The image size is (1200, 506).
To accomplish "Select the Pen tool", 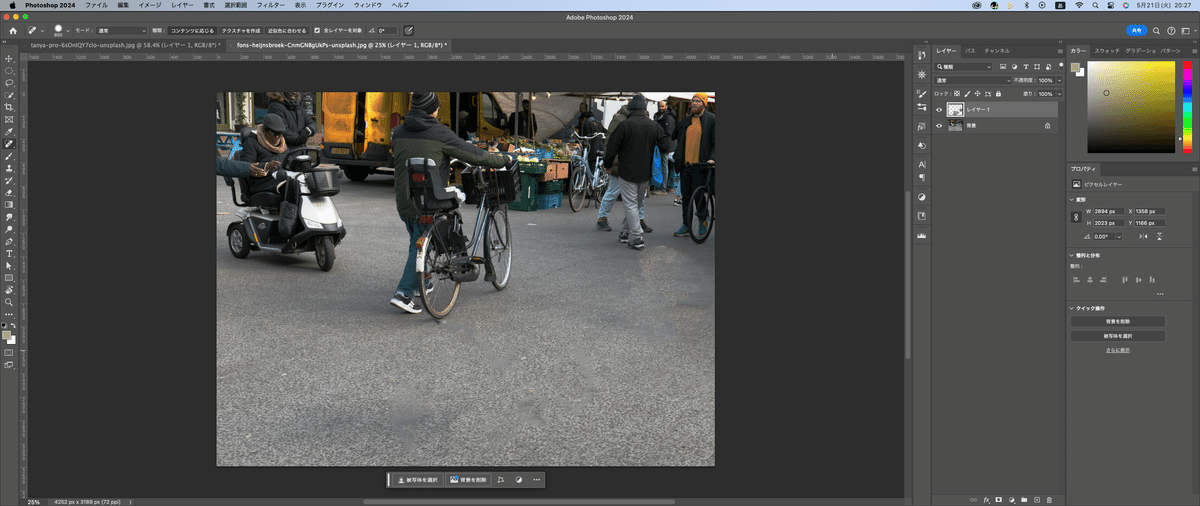I will click(x=9, y=241).
